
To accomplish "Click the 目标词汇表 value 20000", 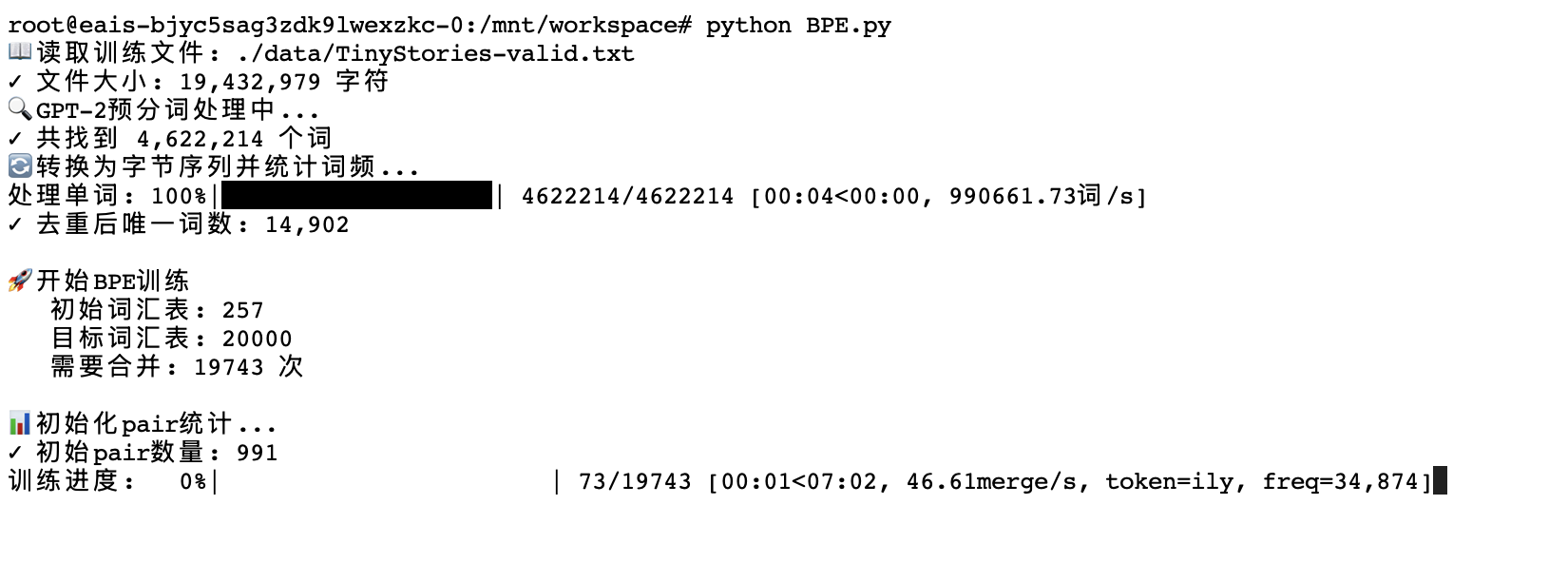I will (x=257, y=339).
